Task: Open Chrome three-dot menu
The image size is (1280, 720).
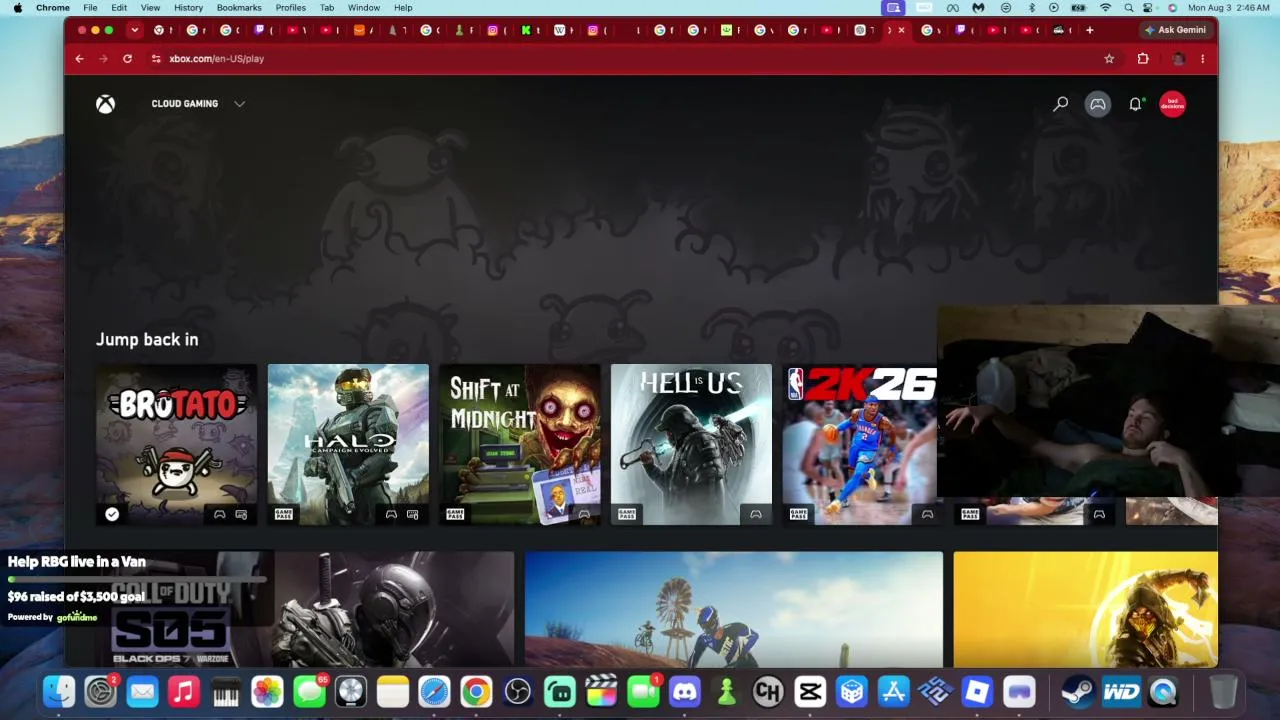Action: (1202, 59)
